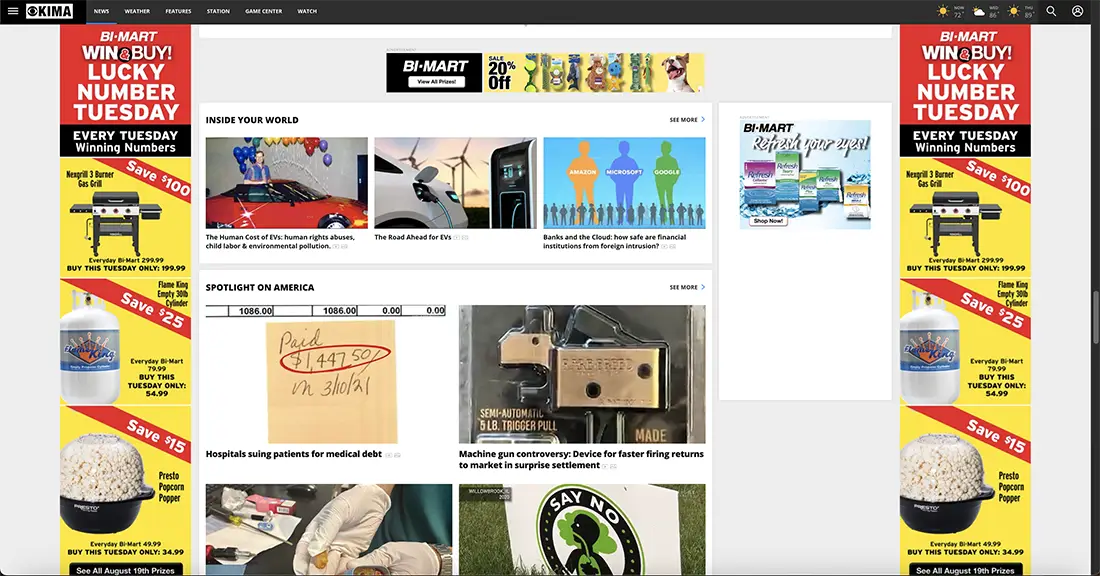Image resolution: width=1100 pixels, height=576 pixels.
Task: Click View All Prizes button in banner
Action: [436, 82]
